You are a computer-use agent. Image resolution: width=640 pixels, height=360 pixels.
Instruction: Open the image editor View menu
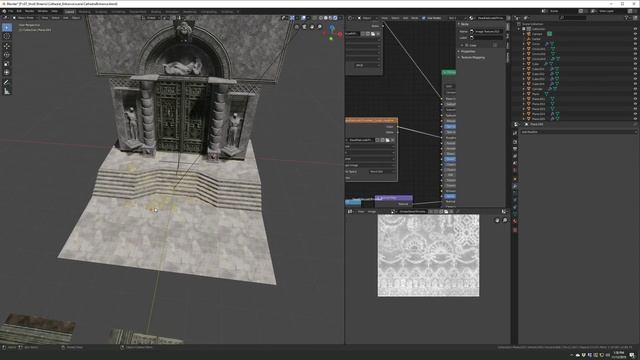pos(361,211)
